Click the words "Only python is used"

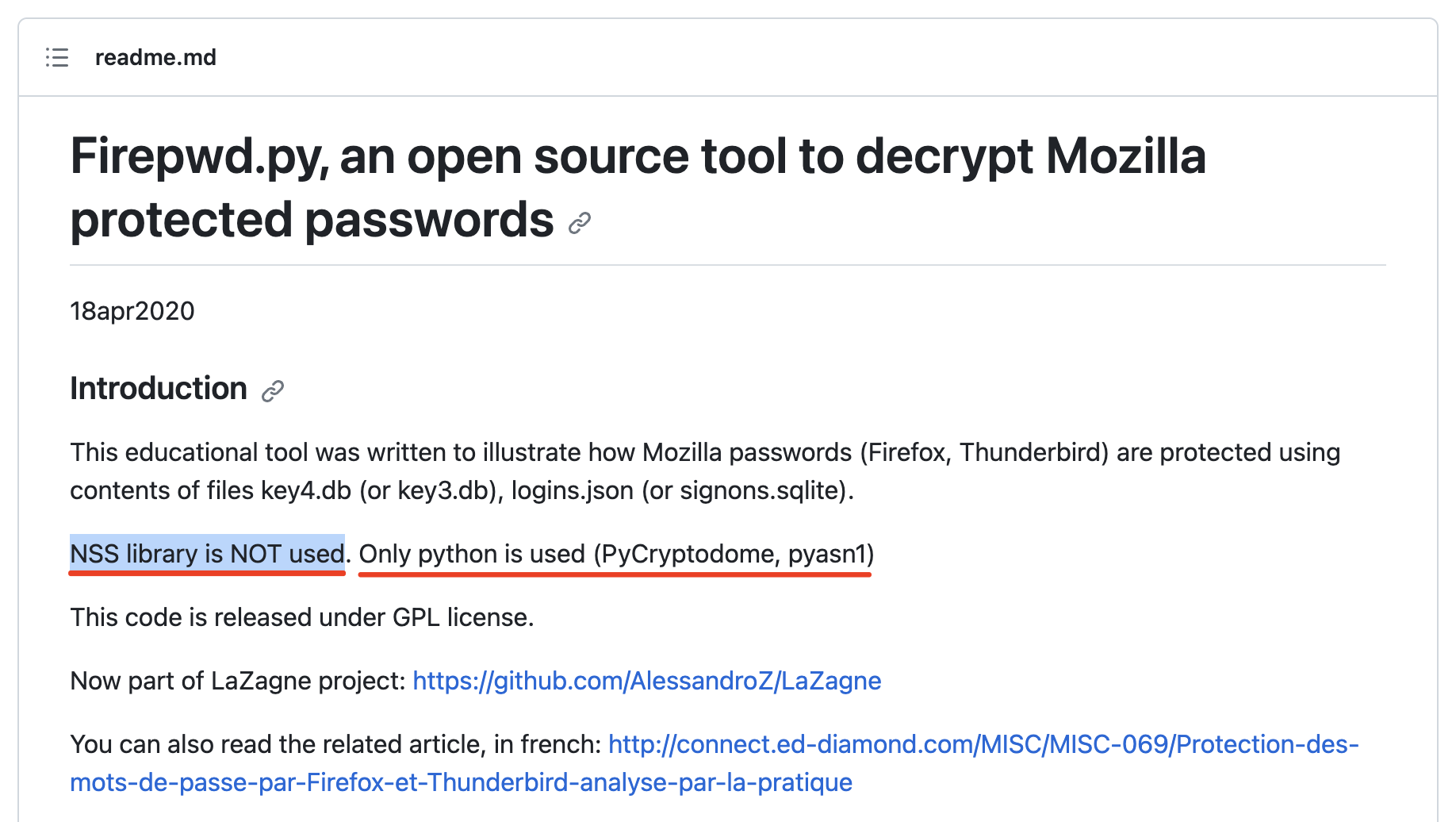[x=472, y=554]
